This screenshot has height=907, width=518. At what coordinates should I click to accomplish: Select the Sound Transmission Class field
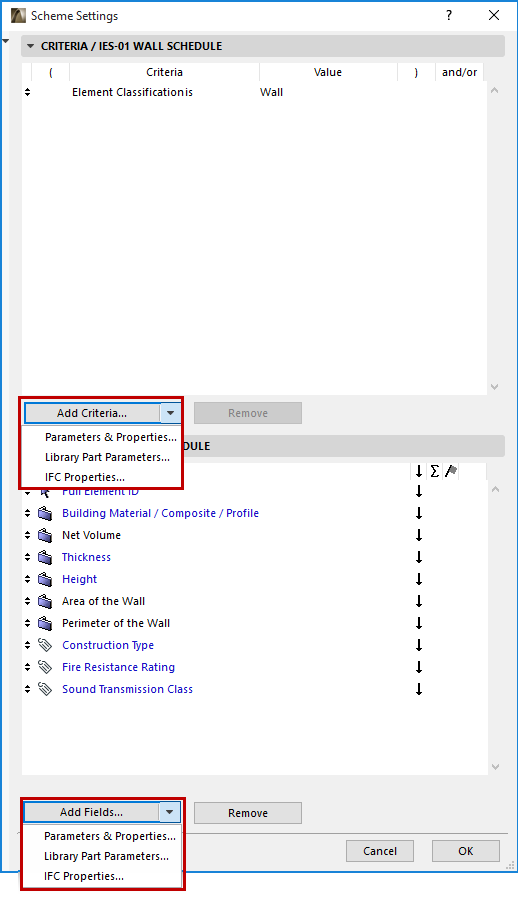click(x=127, y=689)
